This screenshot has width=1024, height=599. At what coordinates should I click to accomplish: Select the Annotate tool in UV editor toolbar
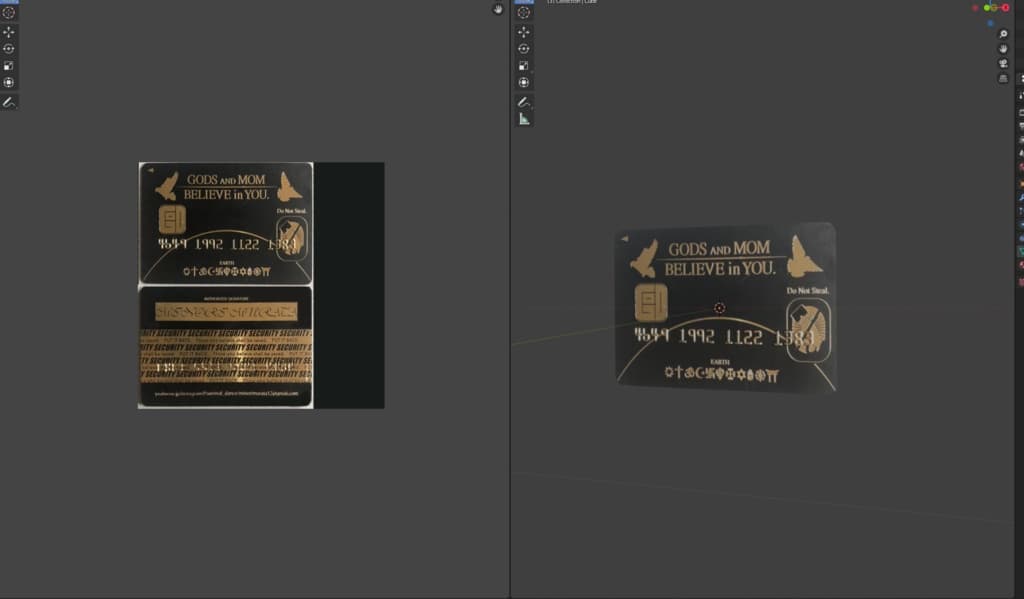8,102
